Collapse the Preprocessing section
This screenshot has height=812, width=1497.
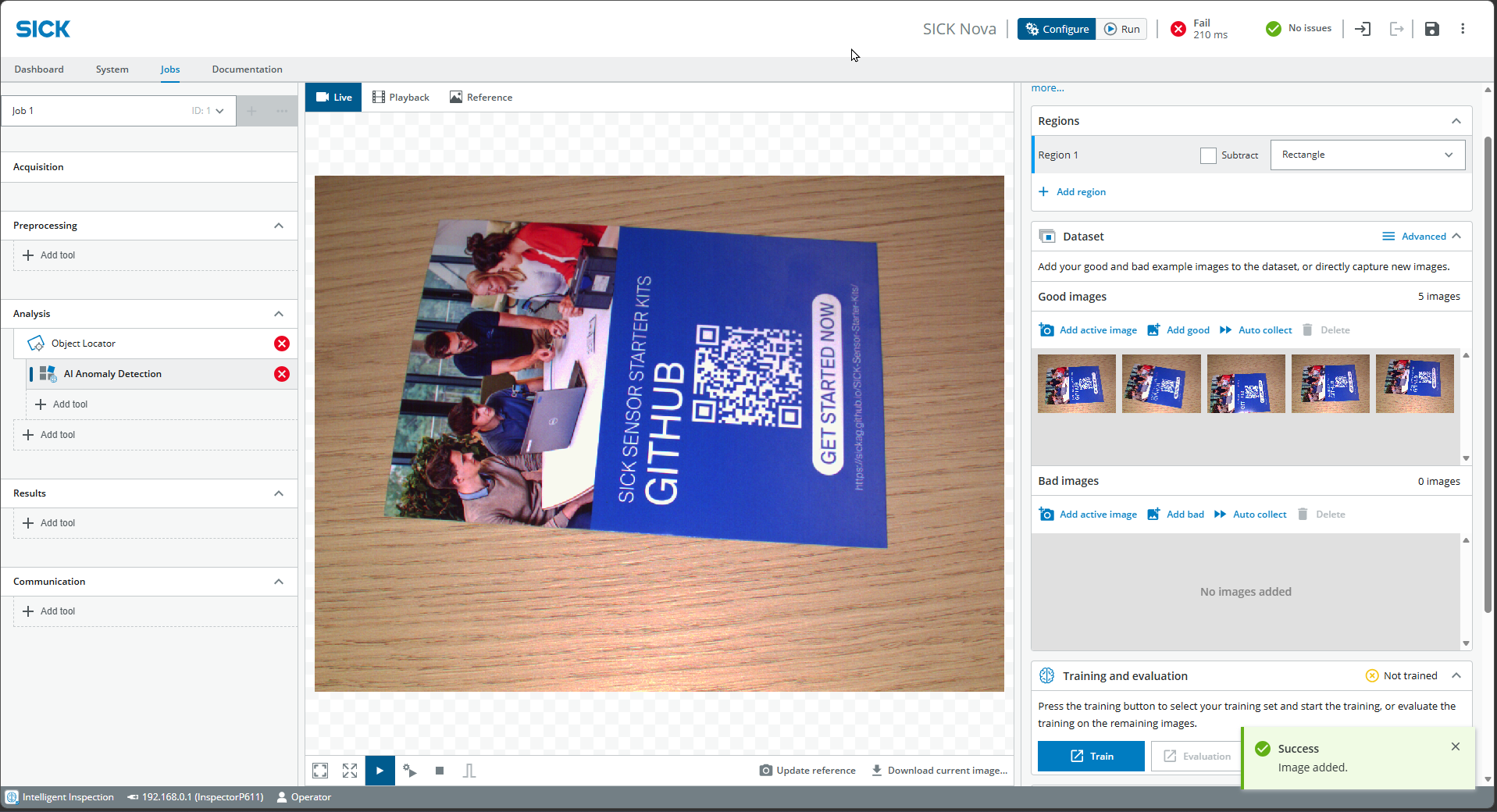coord(279,226)
